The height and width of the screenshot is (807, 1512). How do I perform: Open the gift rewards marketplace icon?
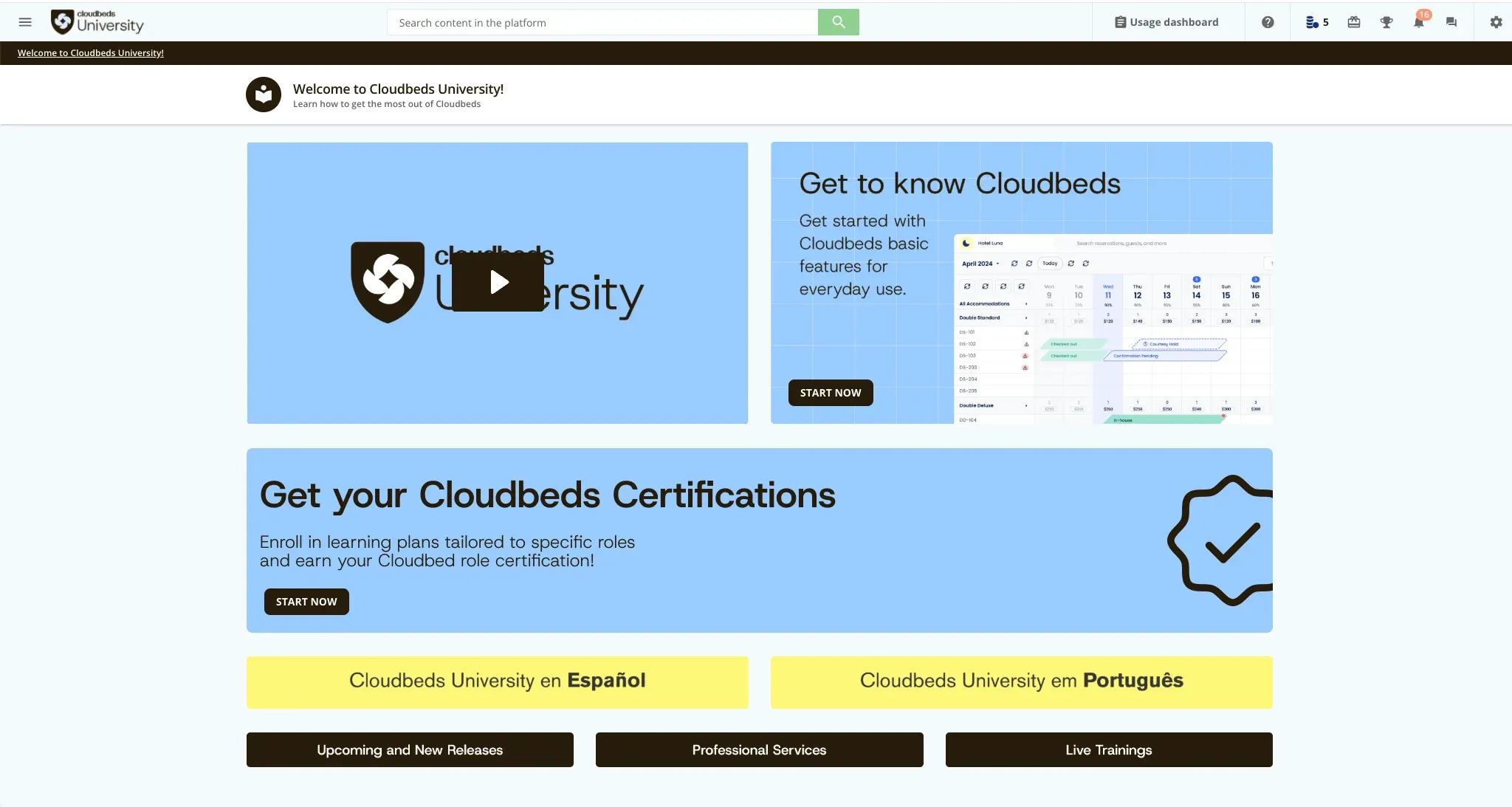(1354, 22)
